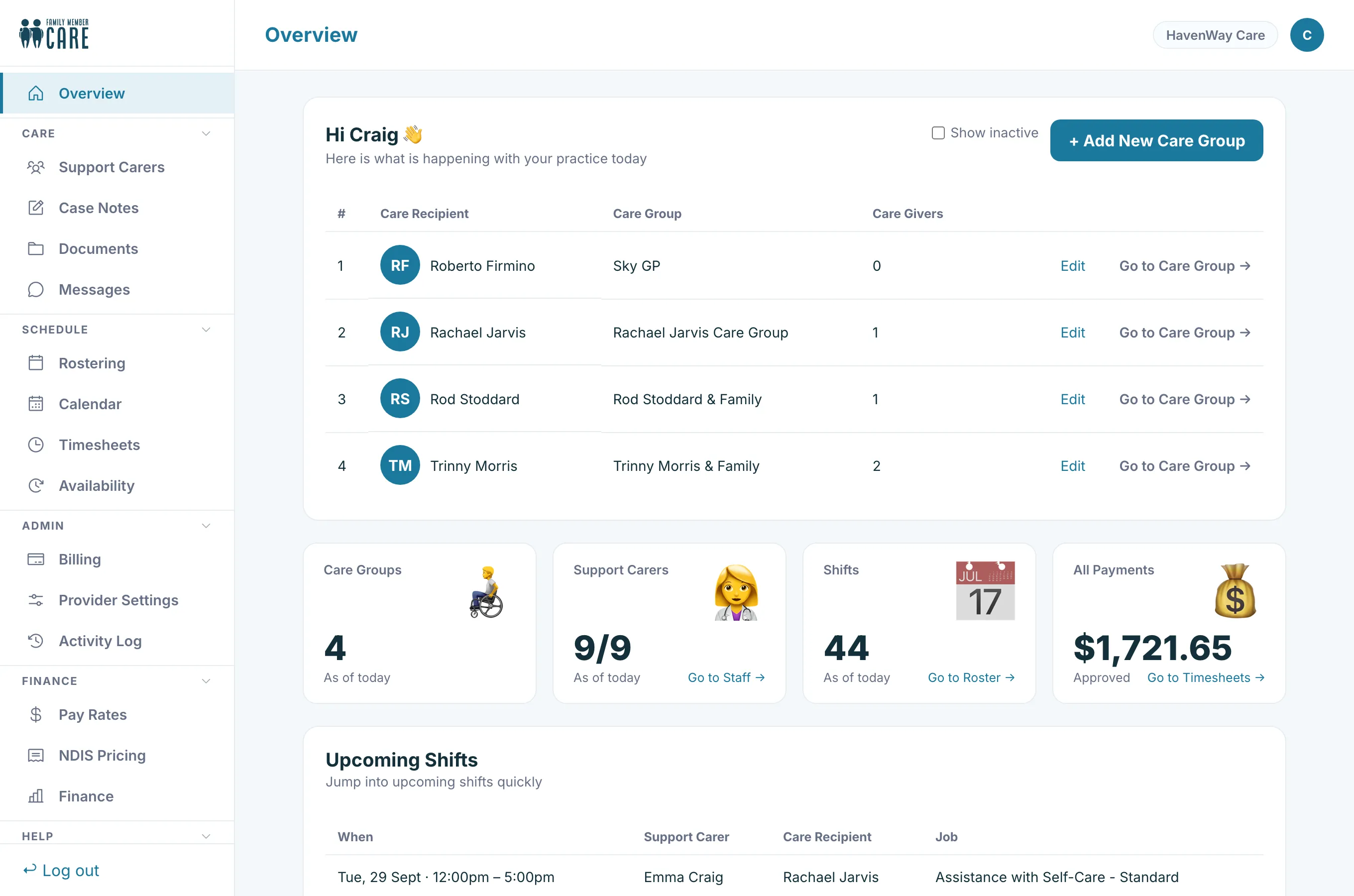Click the Messages speech bubble icon
Image resolution: width=1354 pixels, height=896 pixels.
tap(36, 290)
